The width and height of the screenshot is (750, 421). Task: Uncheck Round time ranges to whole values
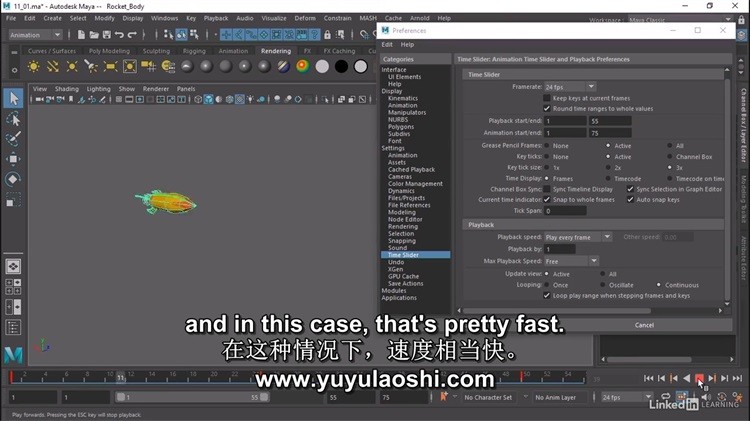(547, 109)
